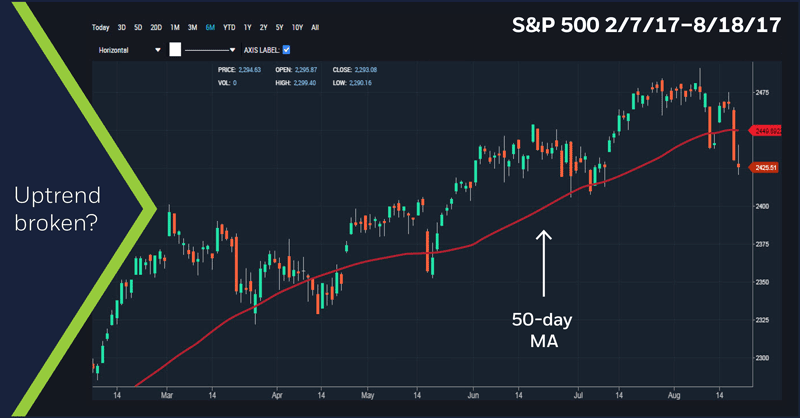Show year-to-date with YTD
The image size is (800, 418).
(x=230, y=27)
